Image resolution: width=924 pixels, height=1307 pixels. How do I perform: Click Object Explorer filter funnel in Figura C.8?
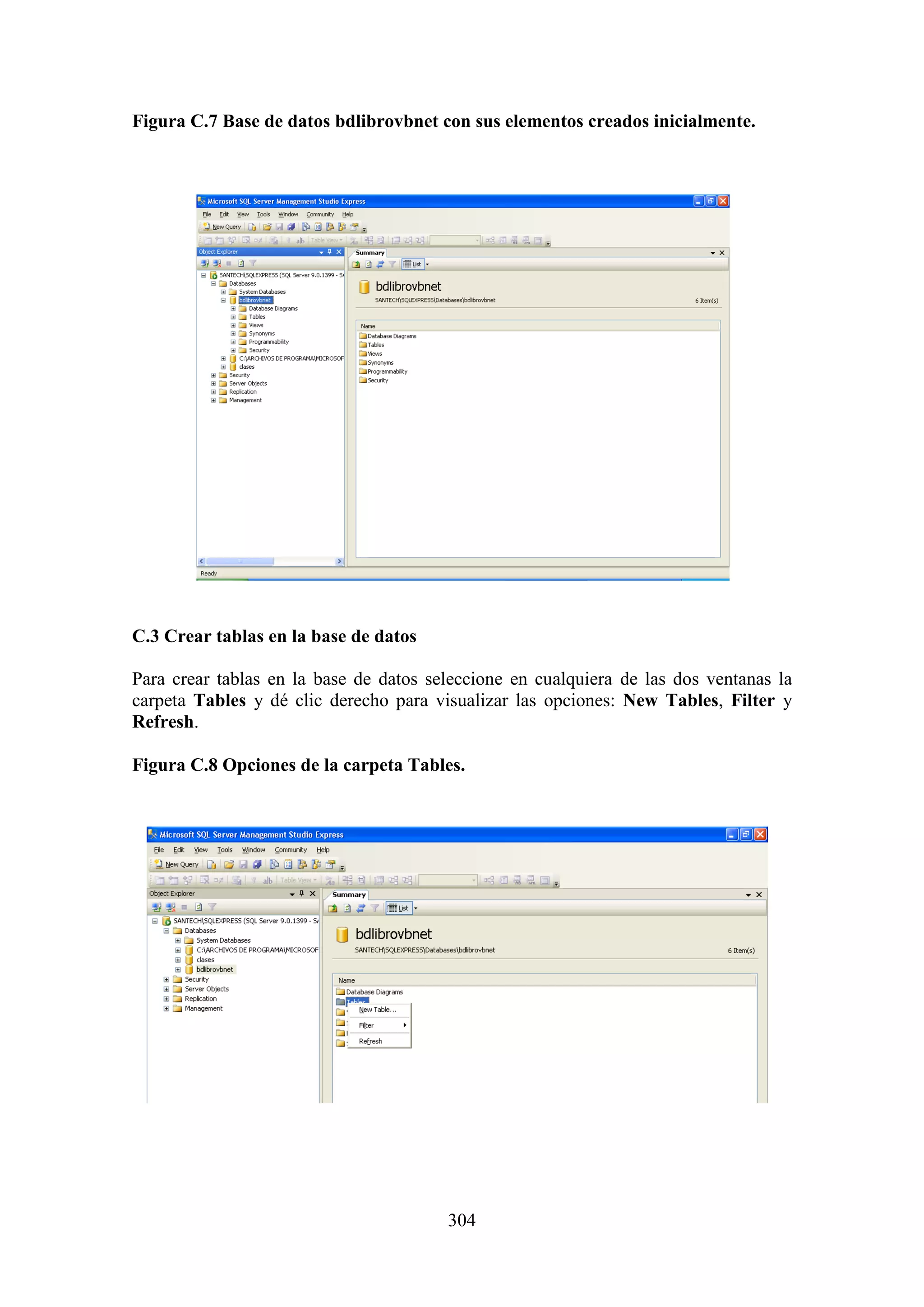click(212, 908)
